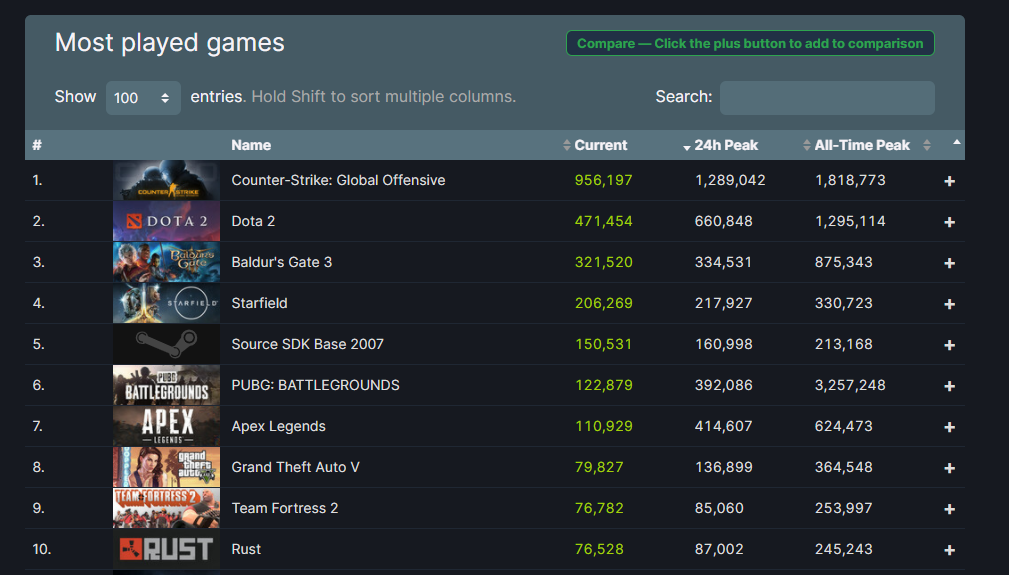Sort by 24h Peak column header

coord(726,145)
